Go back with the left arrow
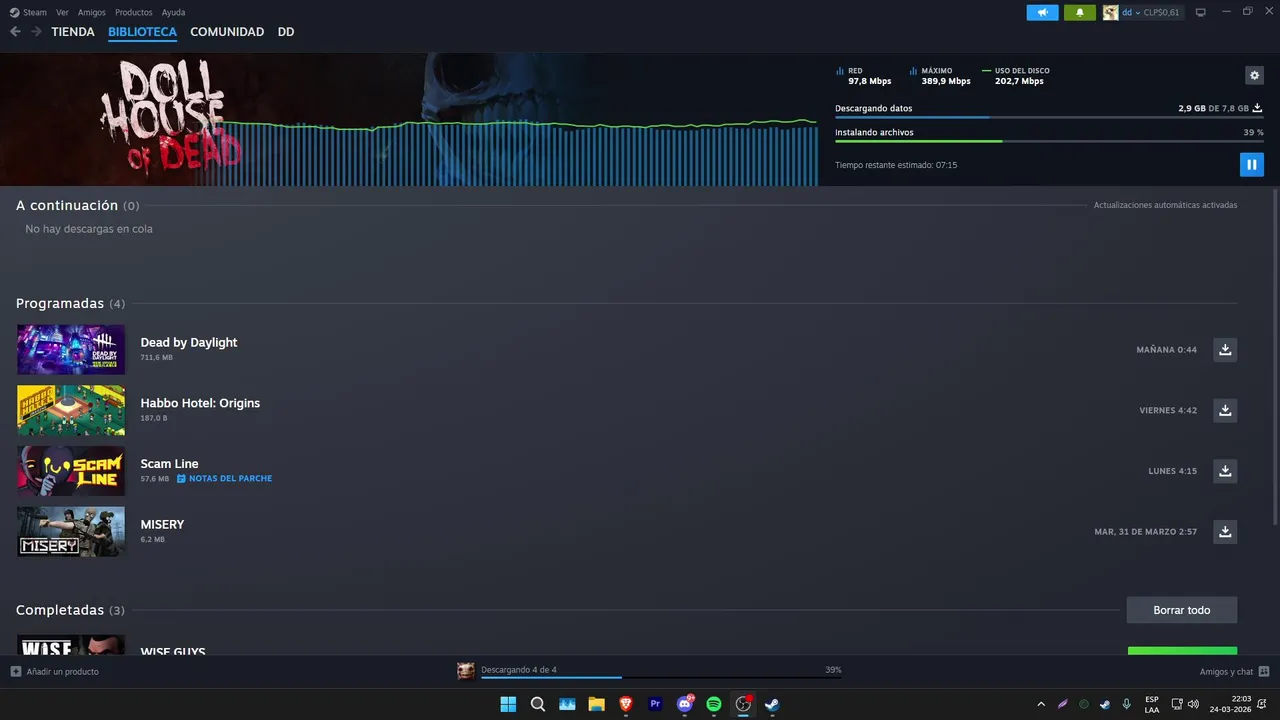 [x=15, y=32]
